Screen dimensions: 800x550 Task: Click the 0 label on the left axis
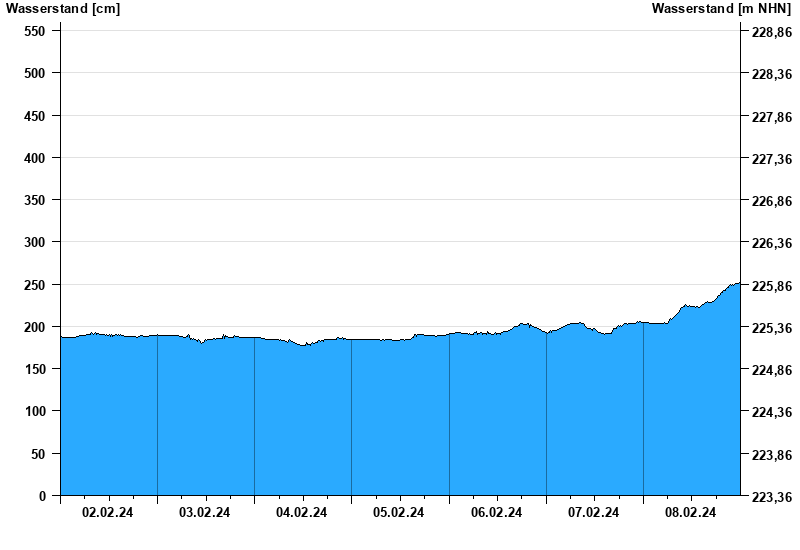pyautogui.click(x=42, y=496)
